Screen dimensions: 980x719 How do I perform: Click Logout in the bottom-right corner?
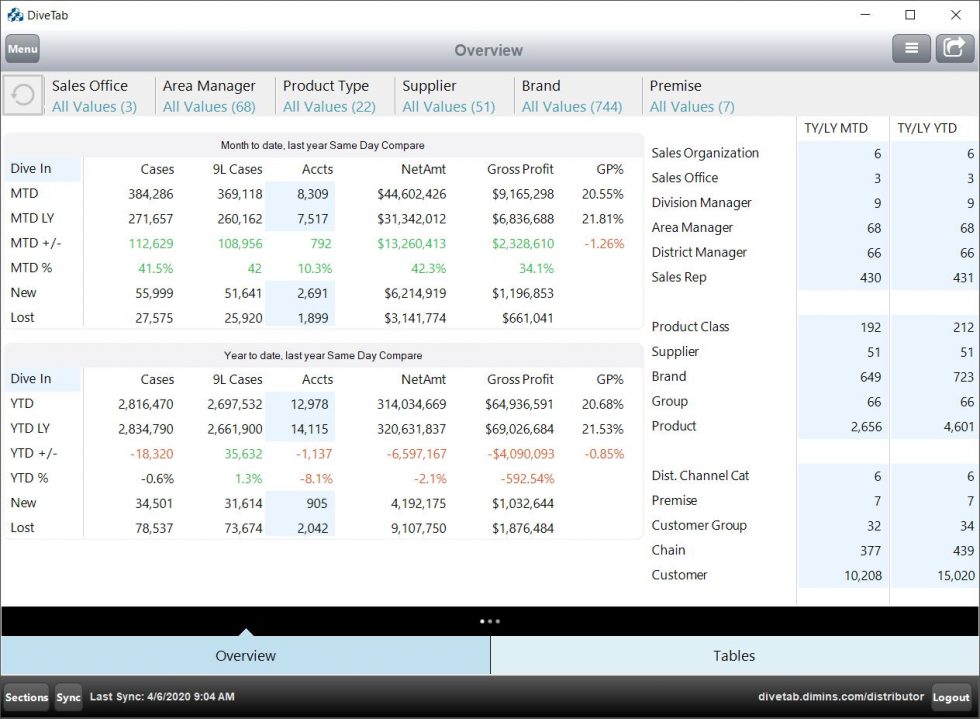pyautogui.click(x=950, y=697)
